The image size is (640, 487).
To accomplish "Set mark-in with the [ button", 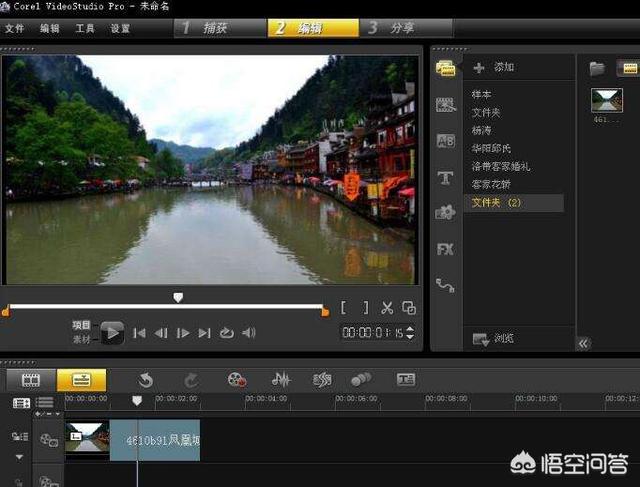I will (x=344, y=307).
